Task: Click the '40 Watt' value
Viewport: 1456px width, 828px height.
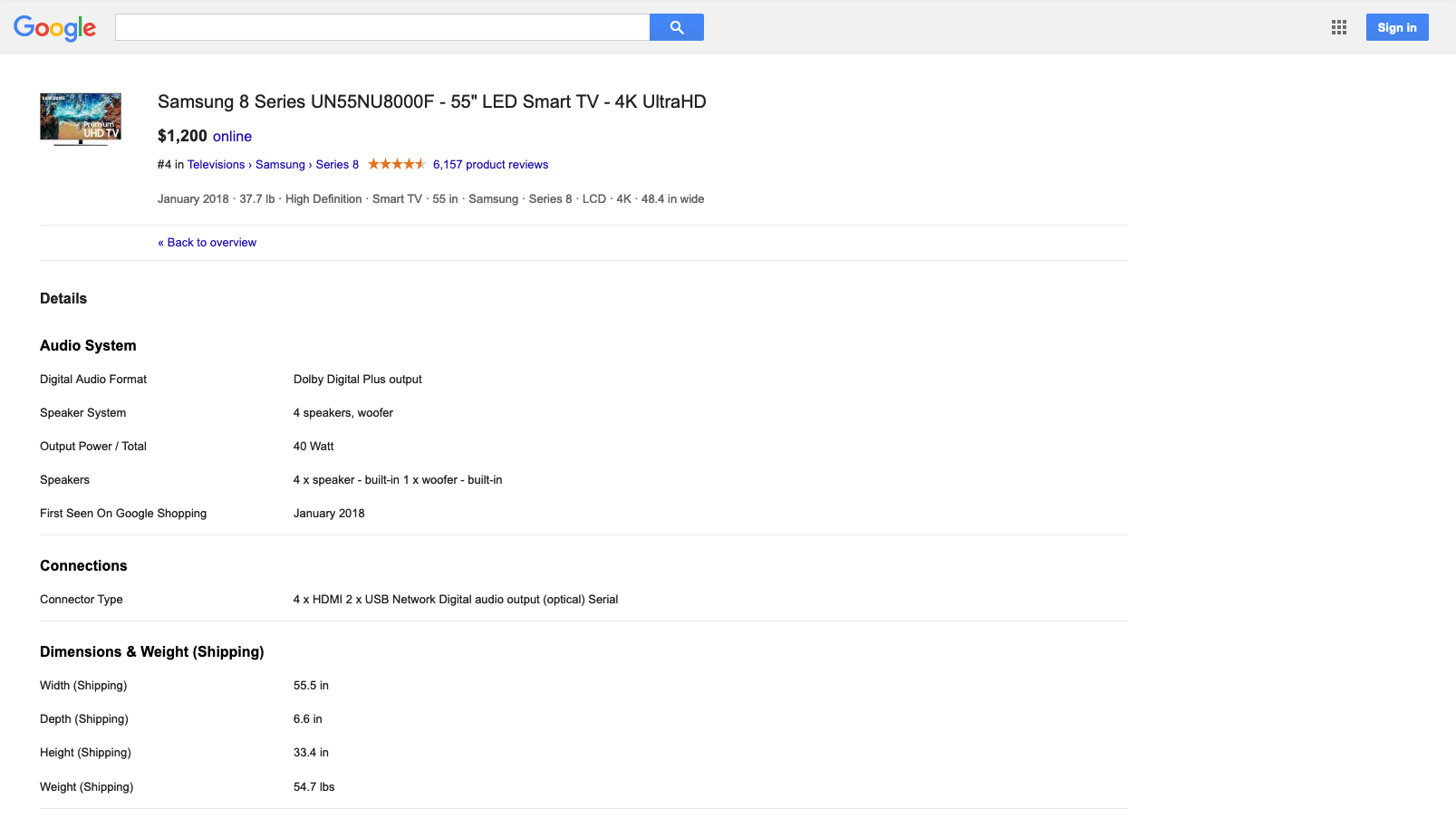Action: (313, 446)
